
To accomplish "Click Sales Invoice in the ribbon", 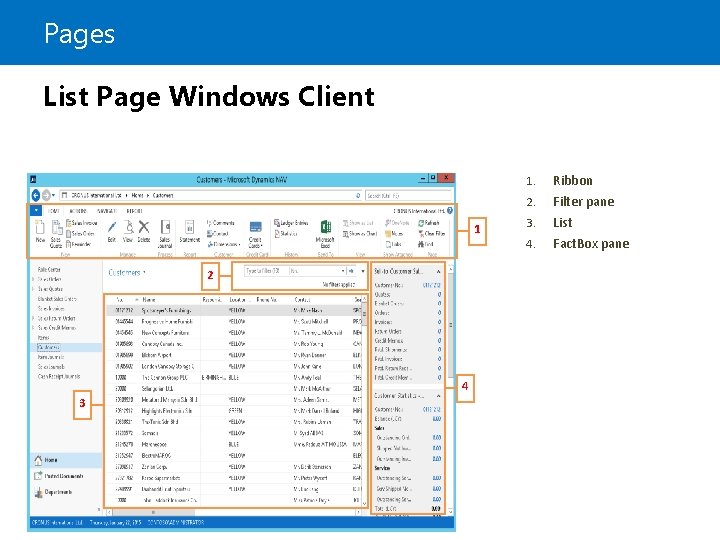I will pyautogui.click(x=82, y=223).
